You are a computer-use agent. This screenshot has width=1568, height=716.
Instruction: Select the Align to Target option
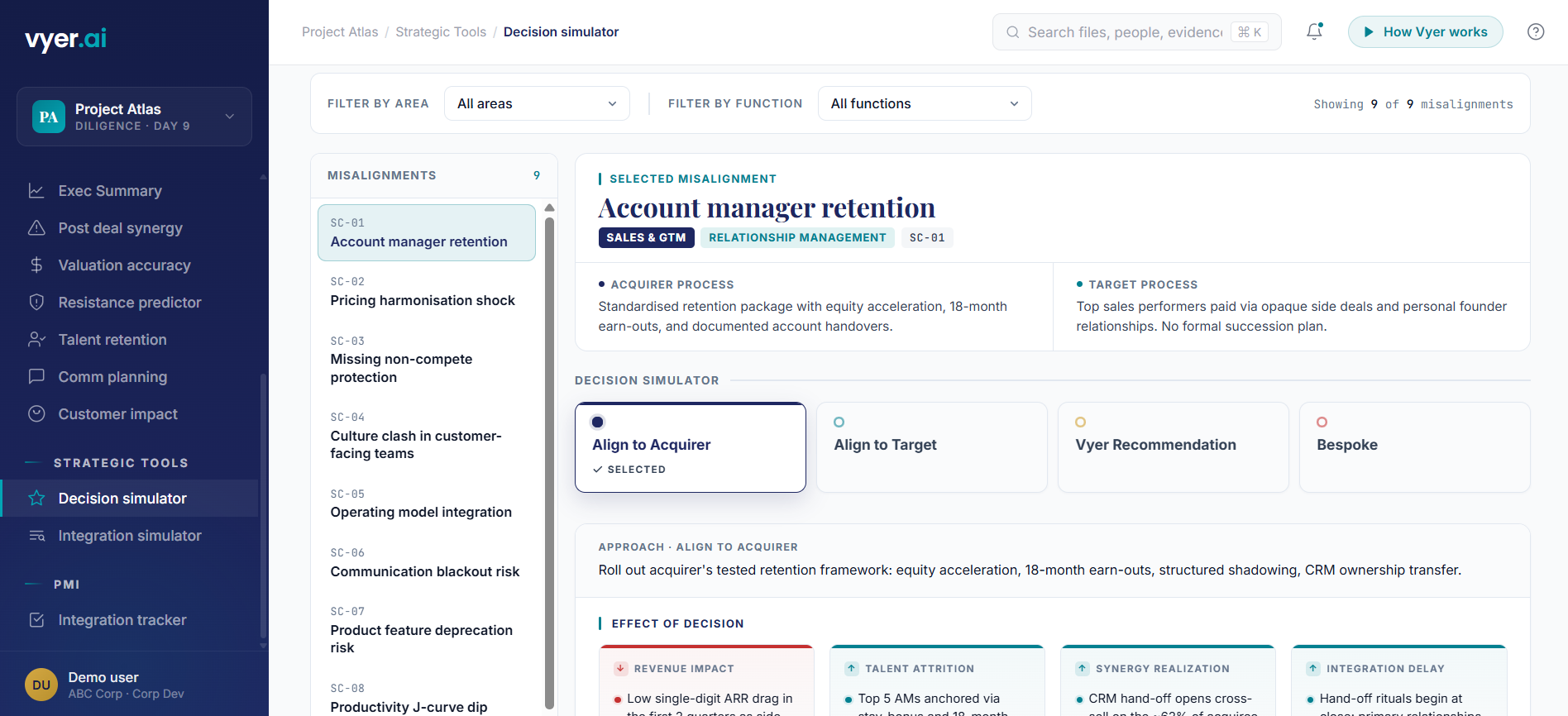coord(932,447)
